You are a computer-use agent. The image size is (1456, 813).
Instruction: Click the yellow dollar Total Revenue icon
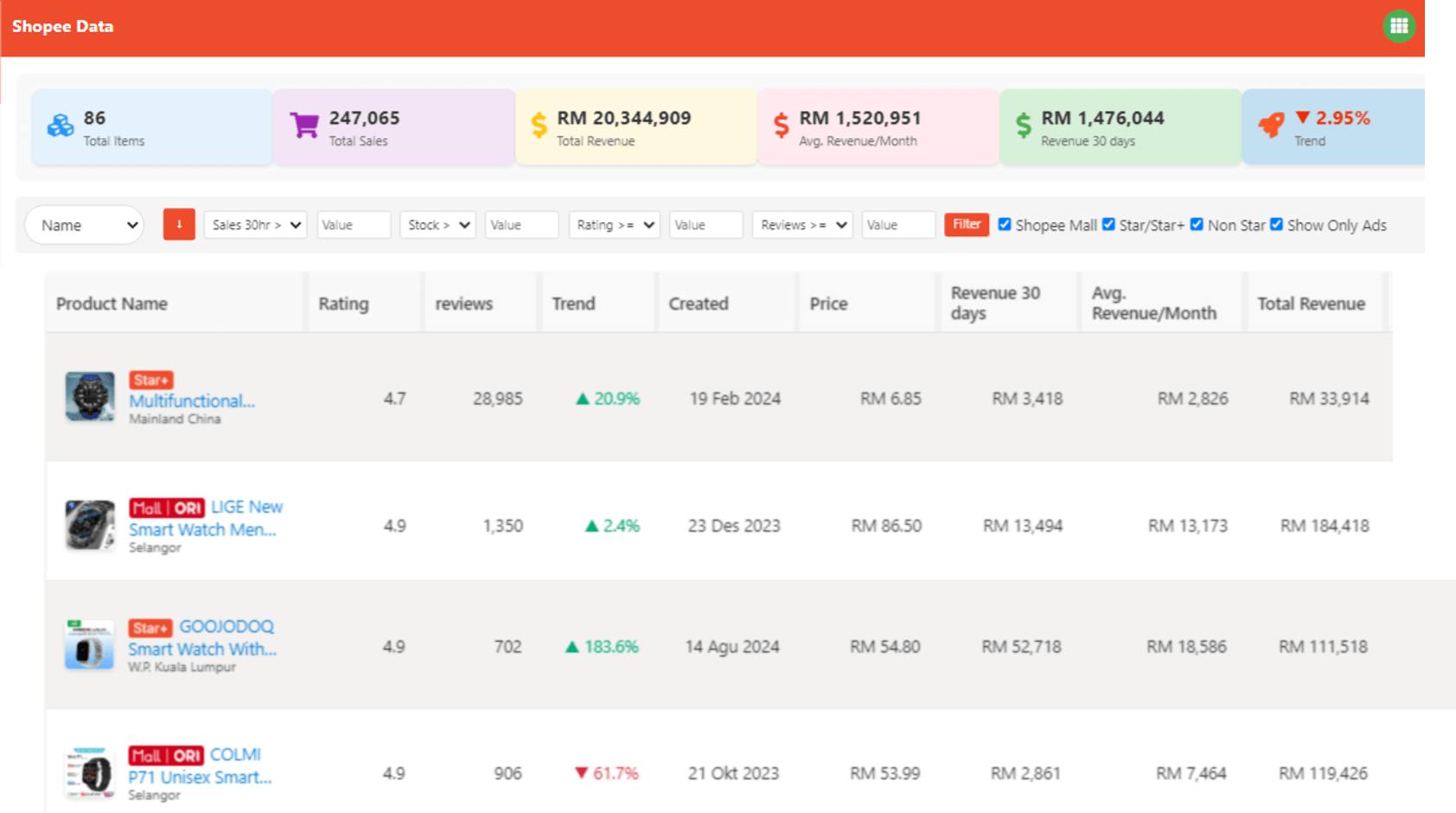tap(539, 126)
